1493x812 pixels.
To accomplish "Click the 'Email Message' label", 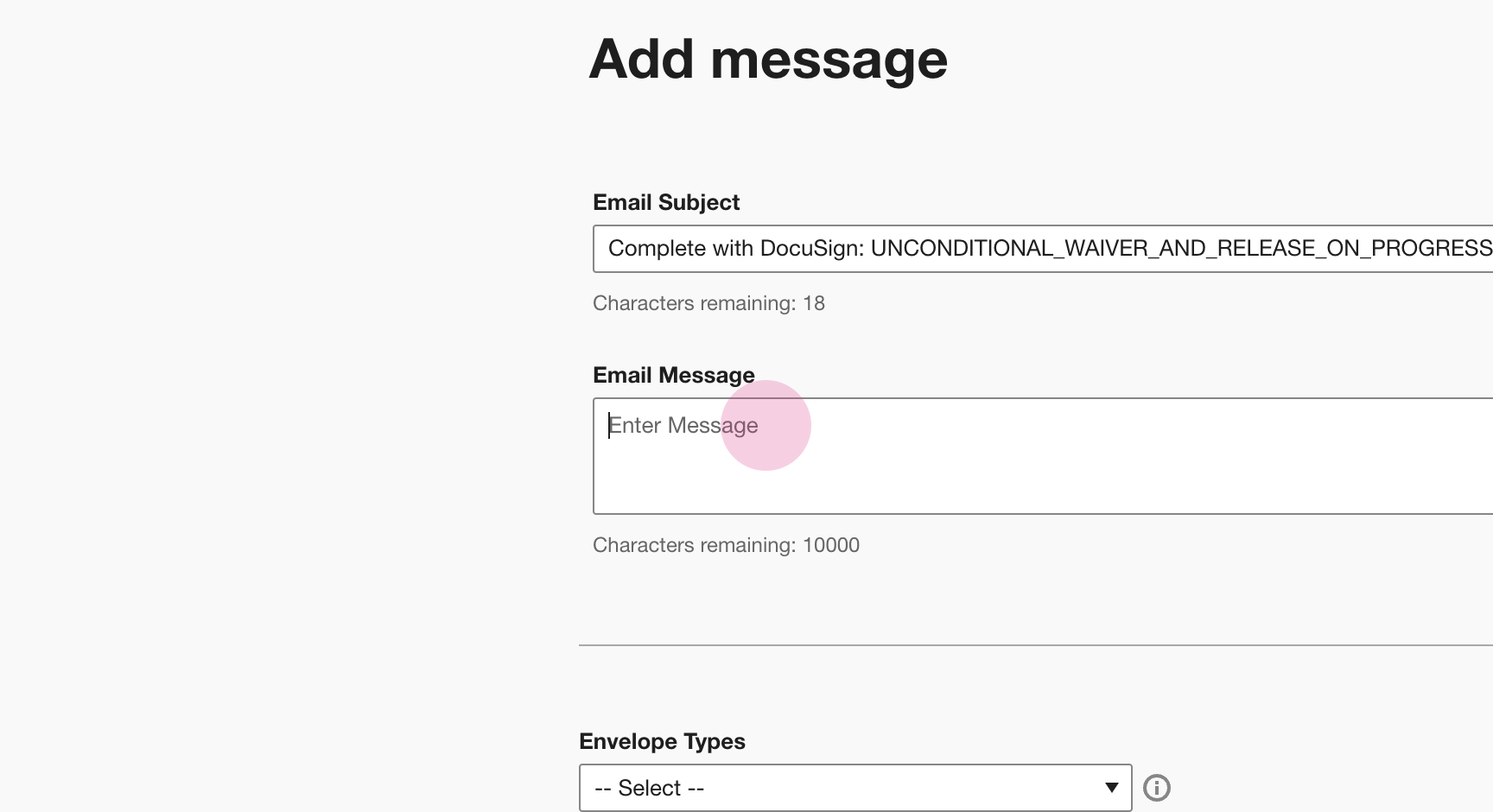I will pyautogui.click(x=673, y=375).
